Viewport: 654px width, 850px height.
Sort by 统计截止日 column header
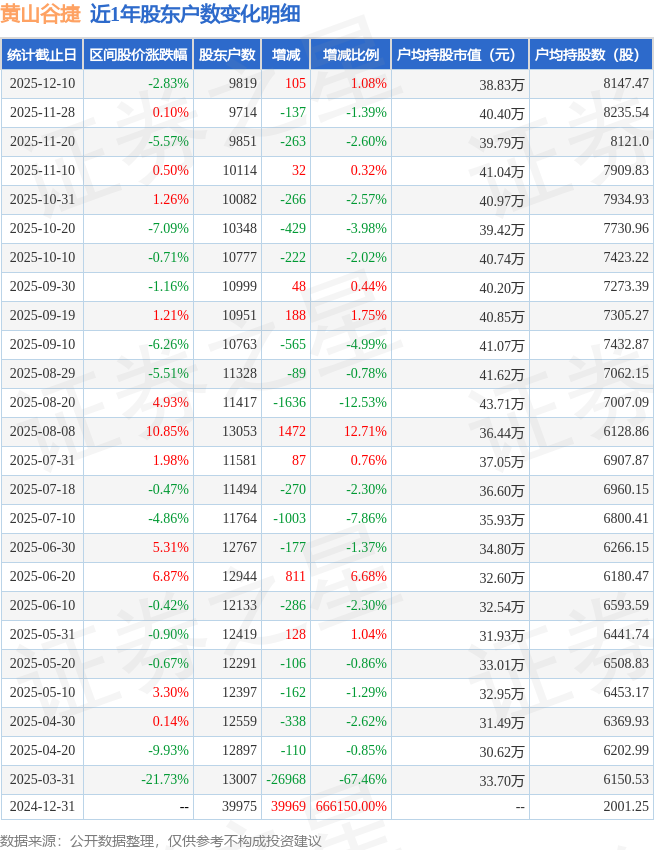coord(42,55)
